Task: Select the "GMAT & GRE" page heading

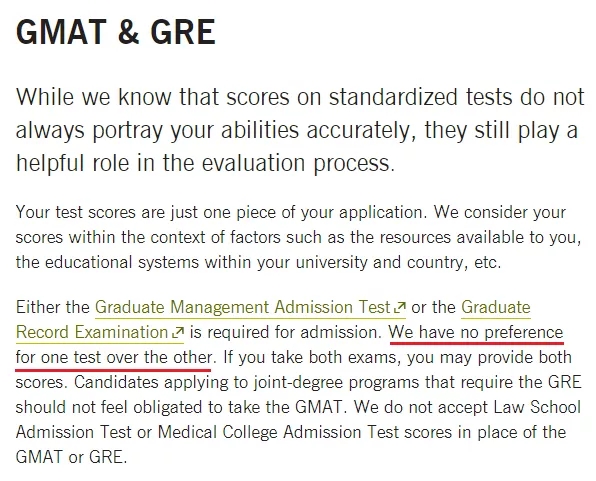Action: [x=116, y=32]
